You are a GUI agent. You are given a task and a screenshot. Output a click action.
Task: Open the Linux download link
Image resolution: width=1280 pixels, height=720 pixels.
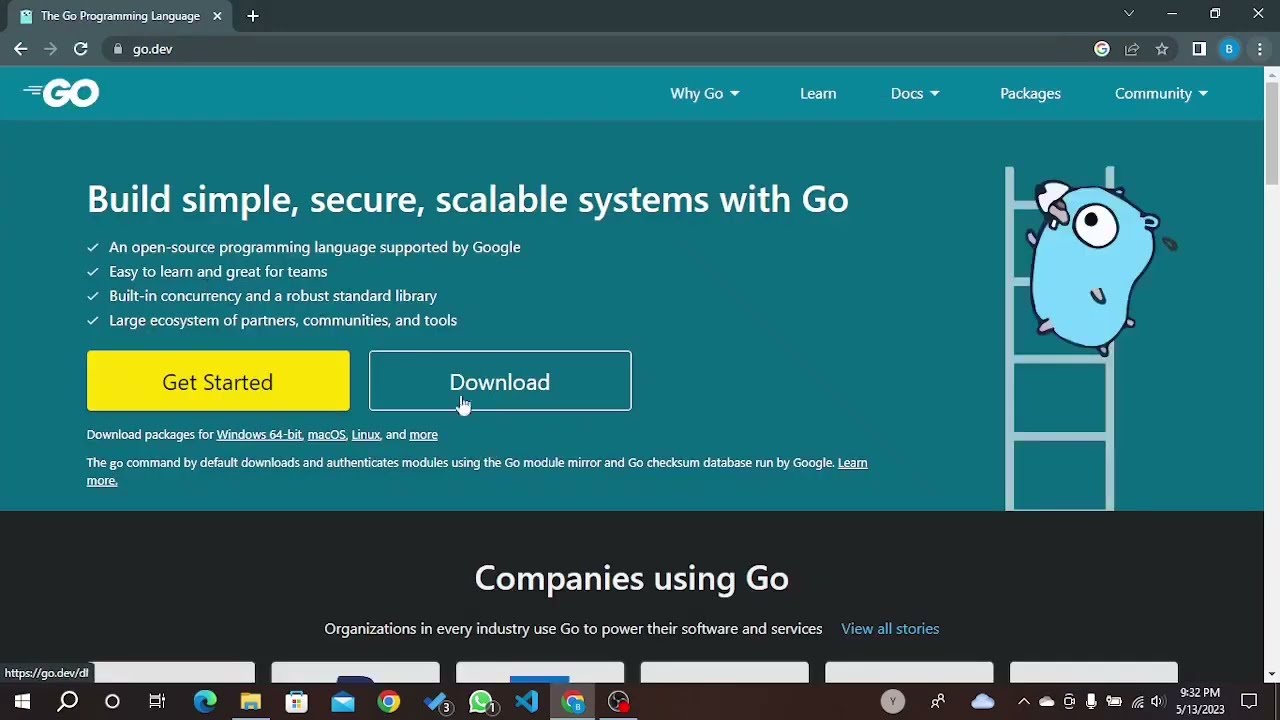365,435
